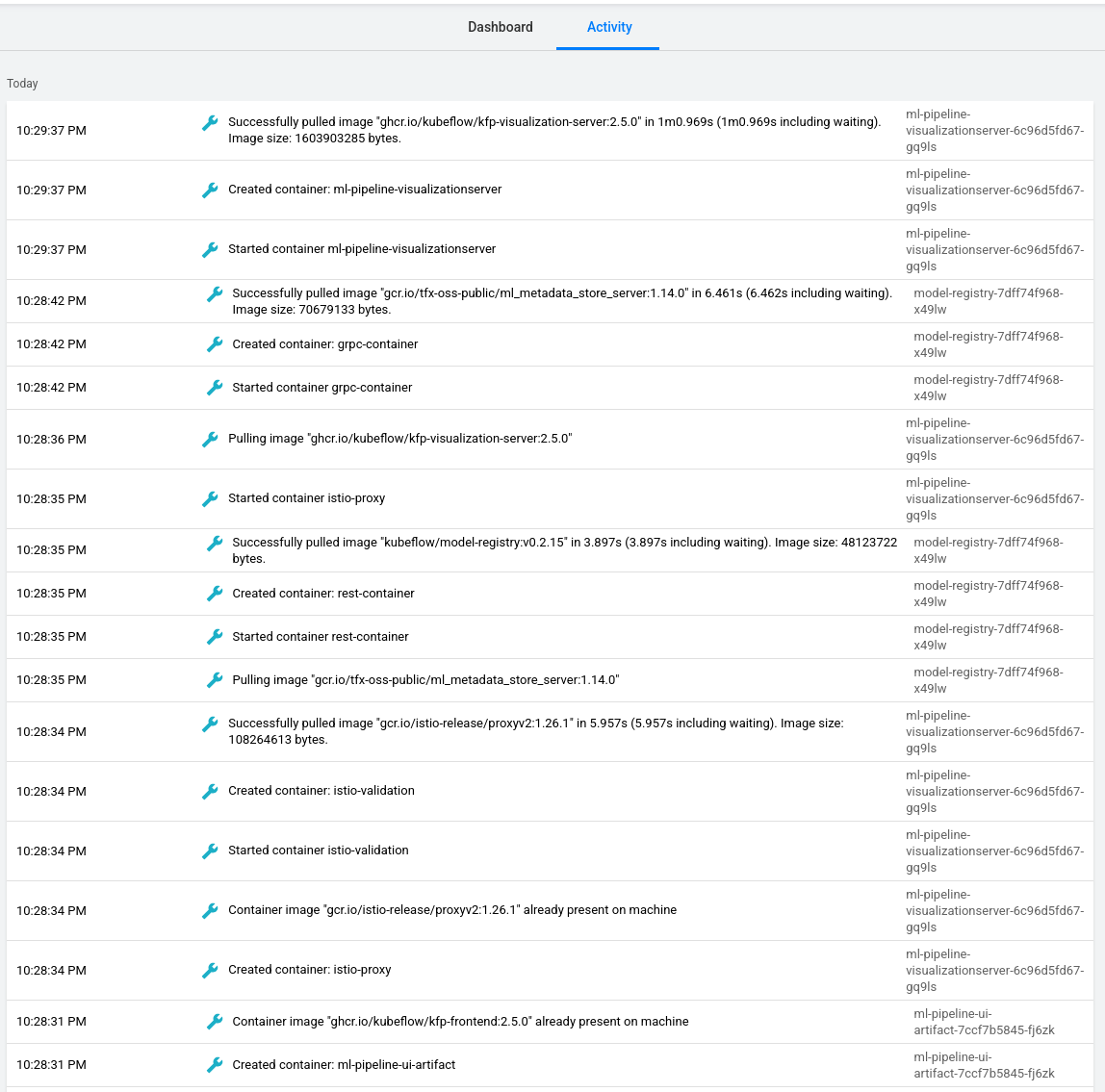The width and height of the screenshot is (1105, 1092).
Task: Click wrench icon beside Created container istio-proxy
Action: point(210,970)
